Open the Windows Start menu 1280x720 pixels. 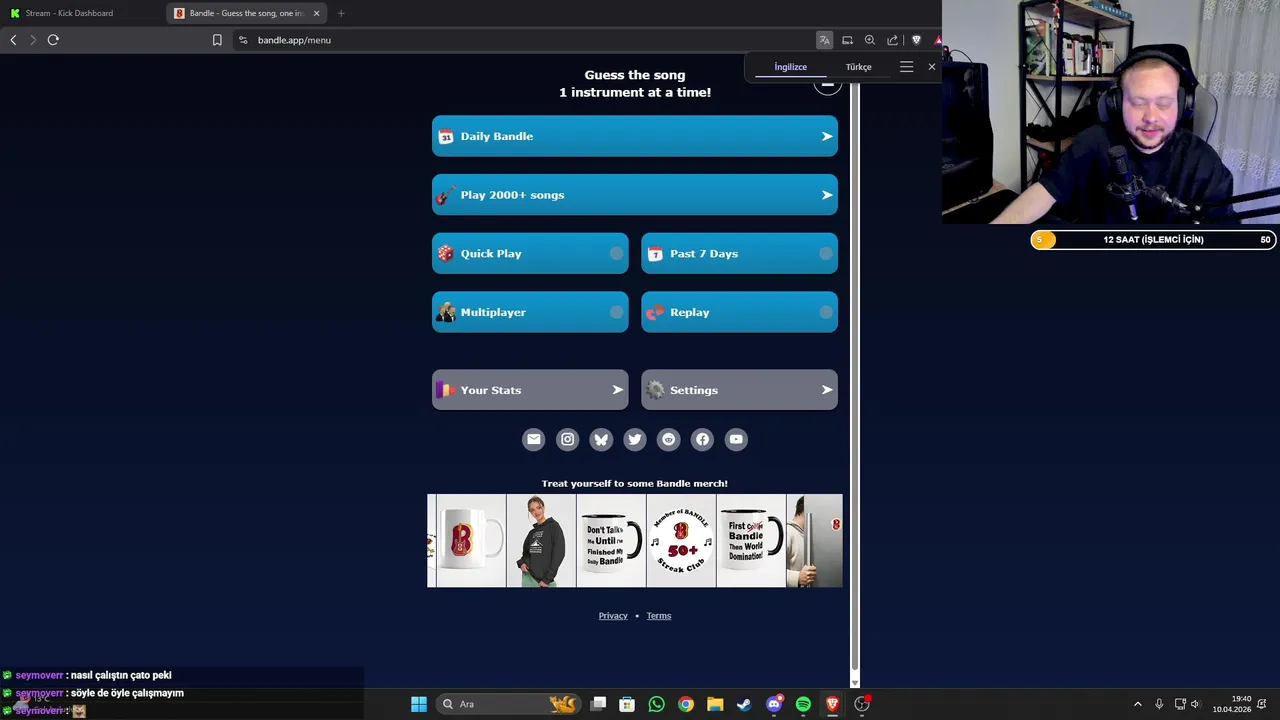point(419,704)
